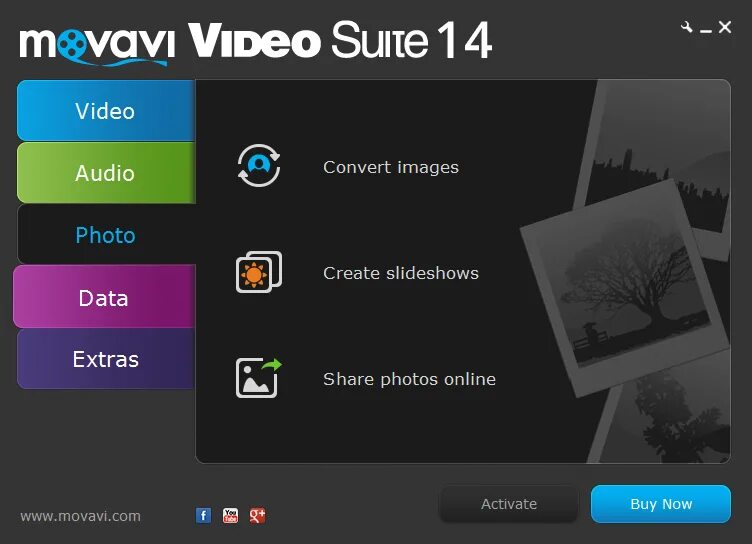This screenshot has width=752, height=544.
Task: Choose the Convert images text label
Action: 391,167
